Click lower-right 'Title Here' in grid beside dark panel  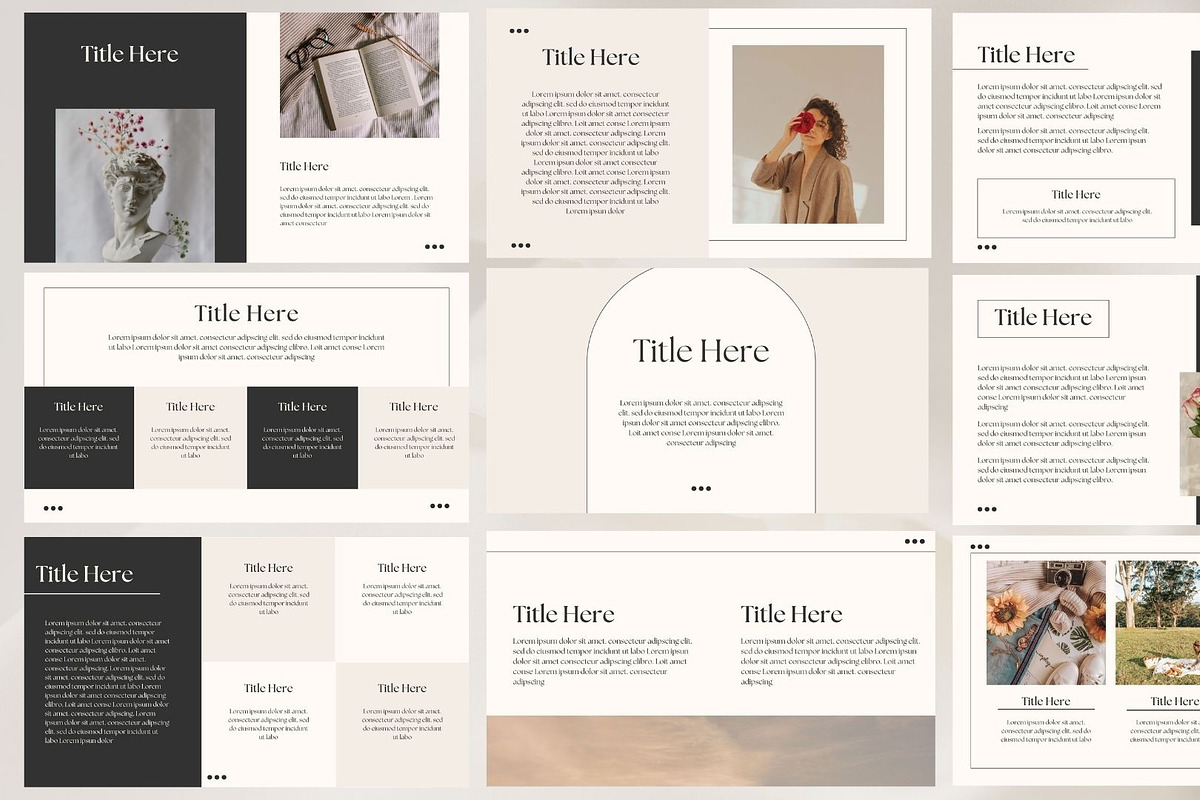402,688
